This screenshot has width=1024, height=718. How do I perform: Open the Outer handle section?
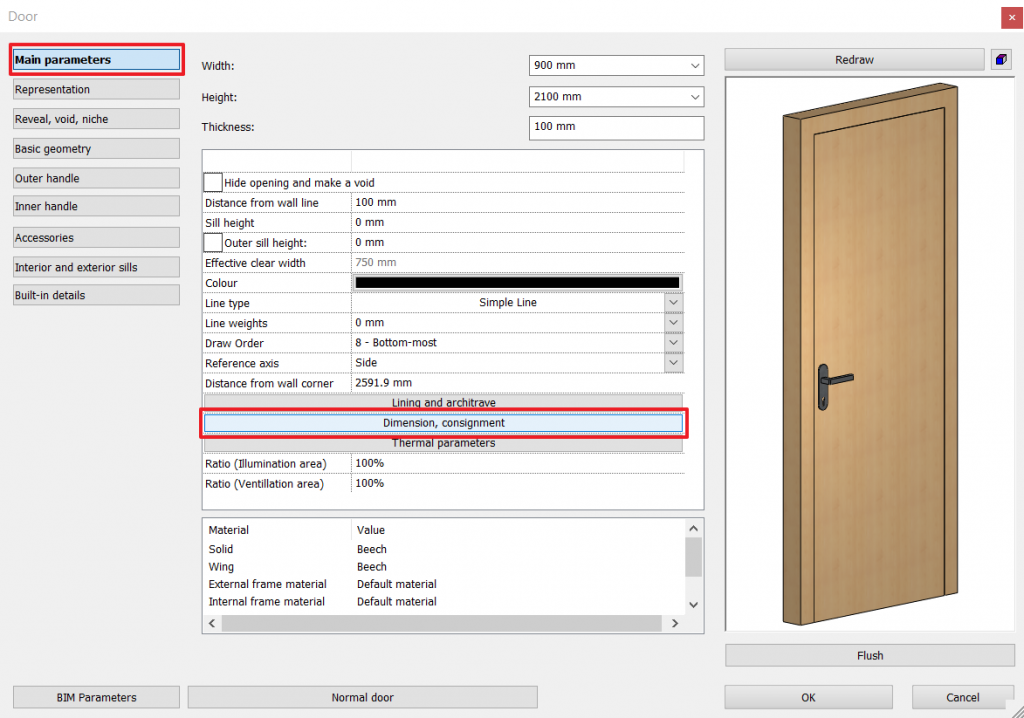pyautogui.click(x=96, y=179)
